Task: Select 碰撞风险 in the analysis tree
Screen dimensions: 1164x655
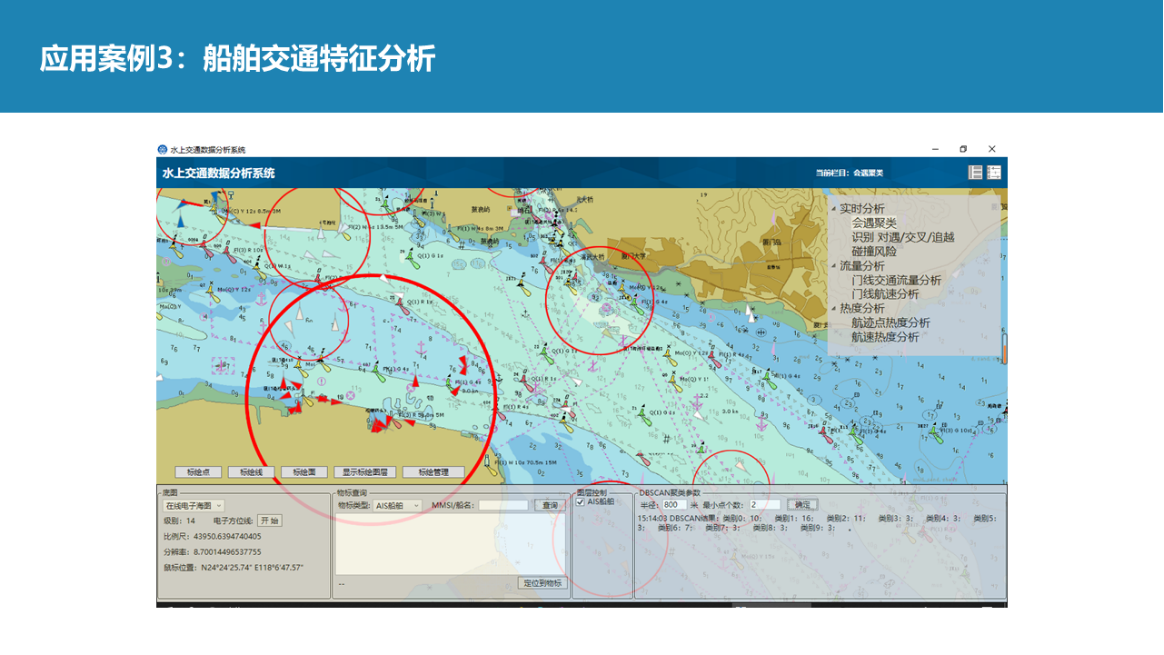Action: 874,252
